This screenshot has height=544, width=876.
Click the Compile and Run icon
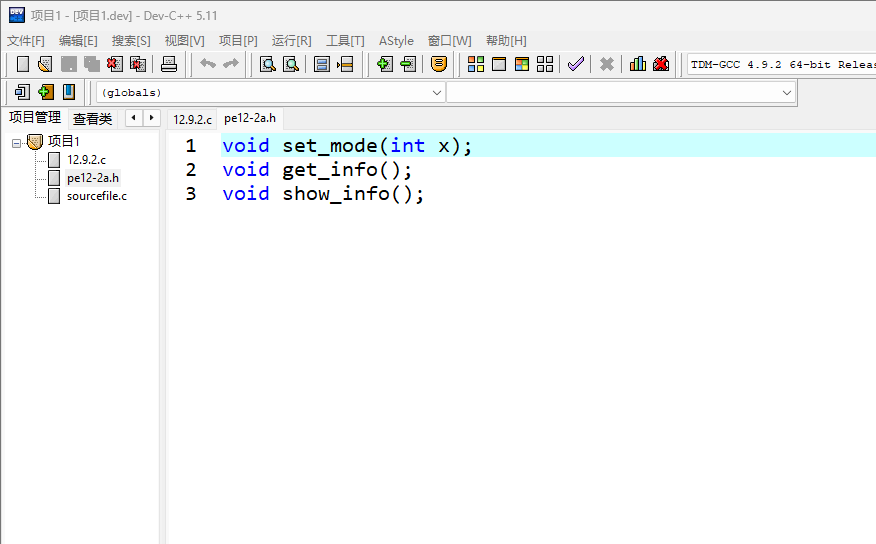pos(522,64)
